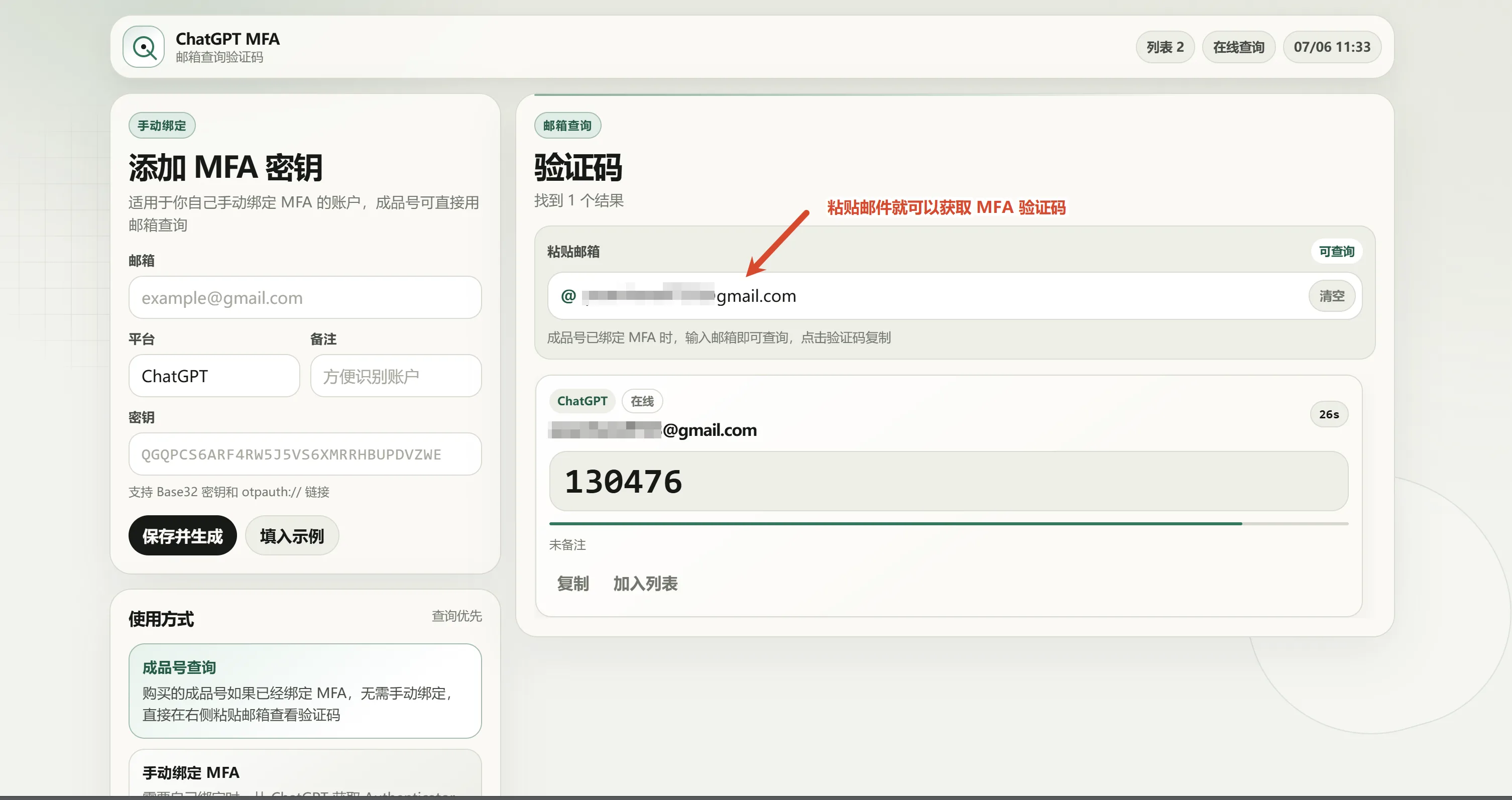
Task: Select the 在线查询 header pill
Action: point(1238,47)
